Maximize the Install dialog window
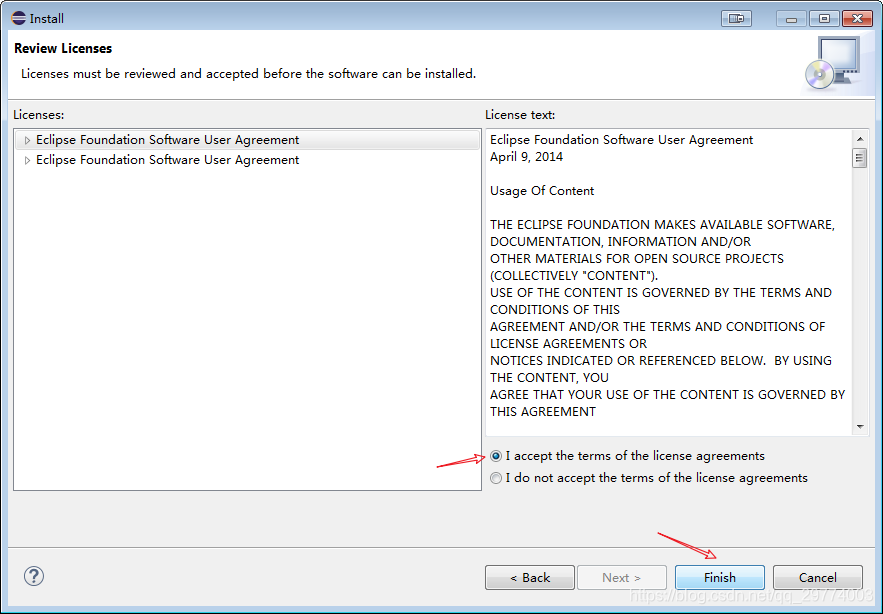The width and height of the screenshot is (883, 614). point(824,19)
